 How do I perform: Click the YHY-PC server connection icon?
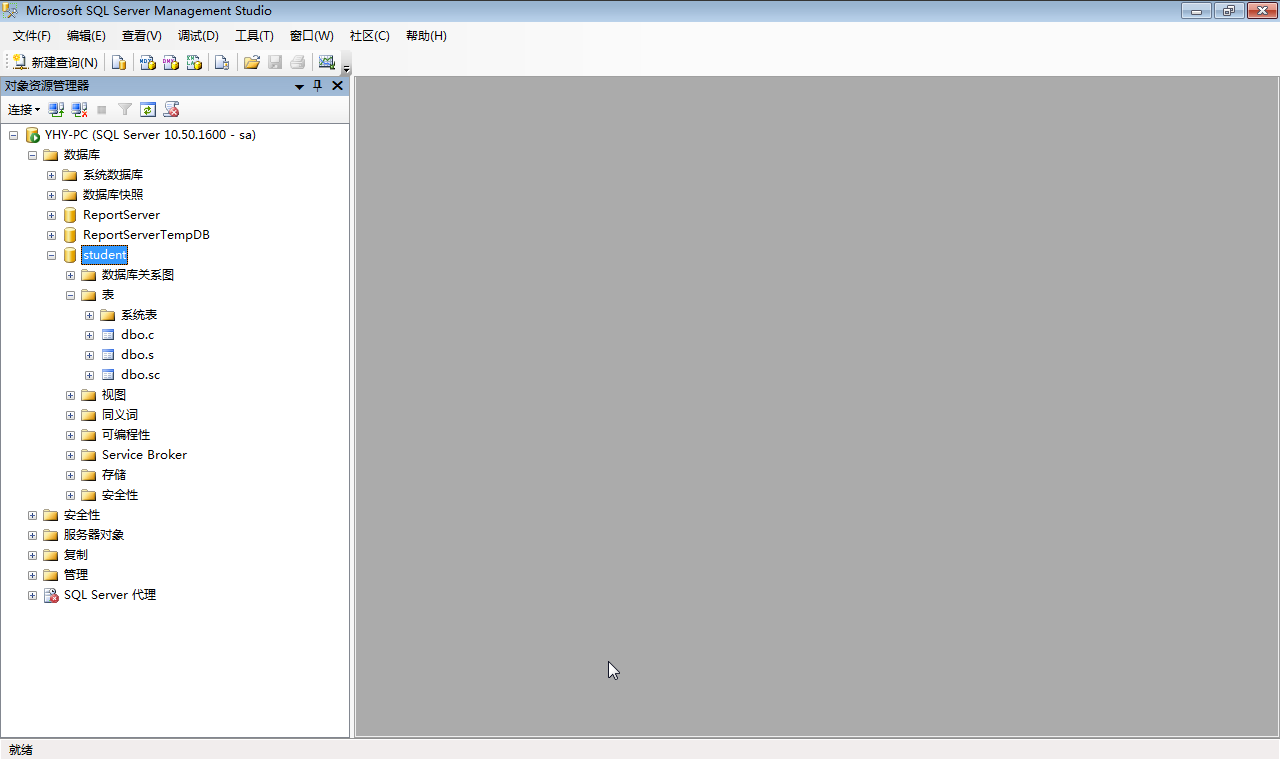32,135
